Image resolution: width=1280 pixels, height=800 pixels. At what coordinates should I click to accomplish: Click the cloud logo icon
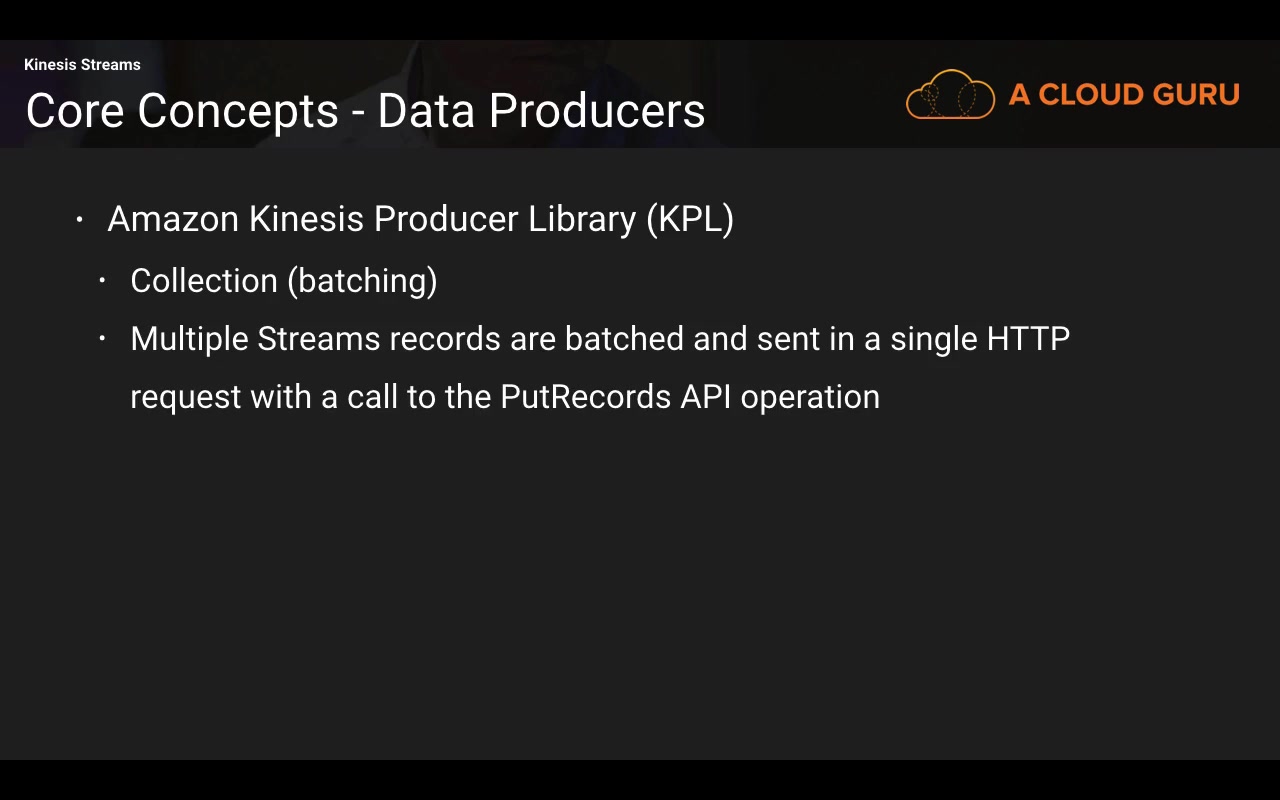click(950, 95)
